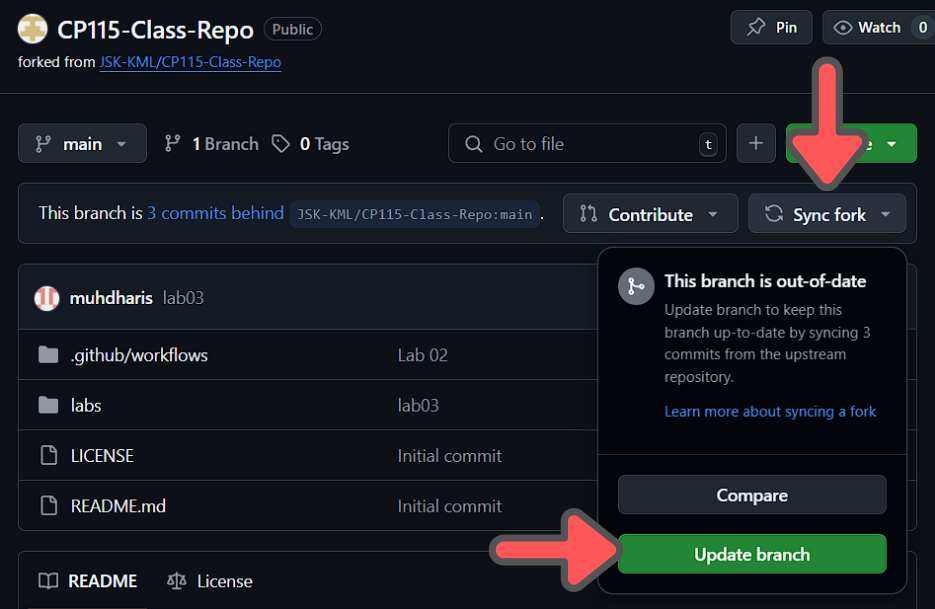Click the This branch is out-of-date heading
The height and width of the screenshot is (609, 935).
tap(765, 281)
